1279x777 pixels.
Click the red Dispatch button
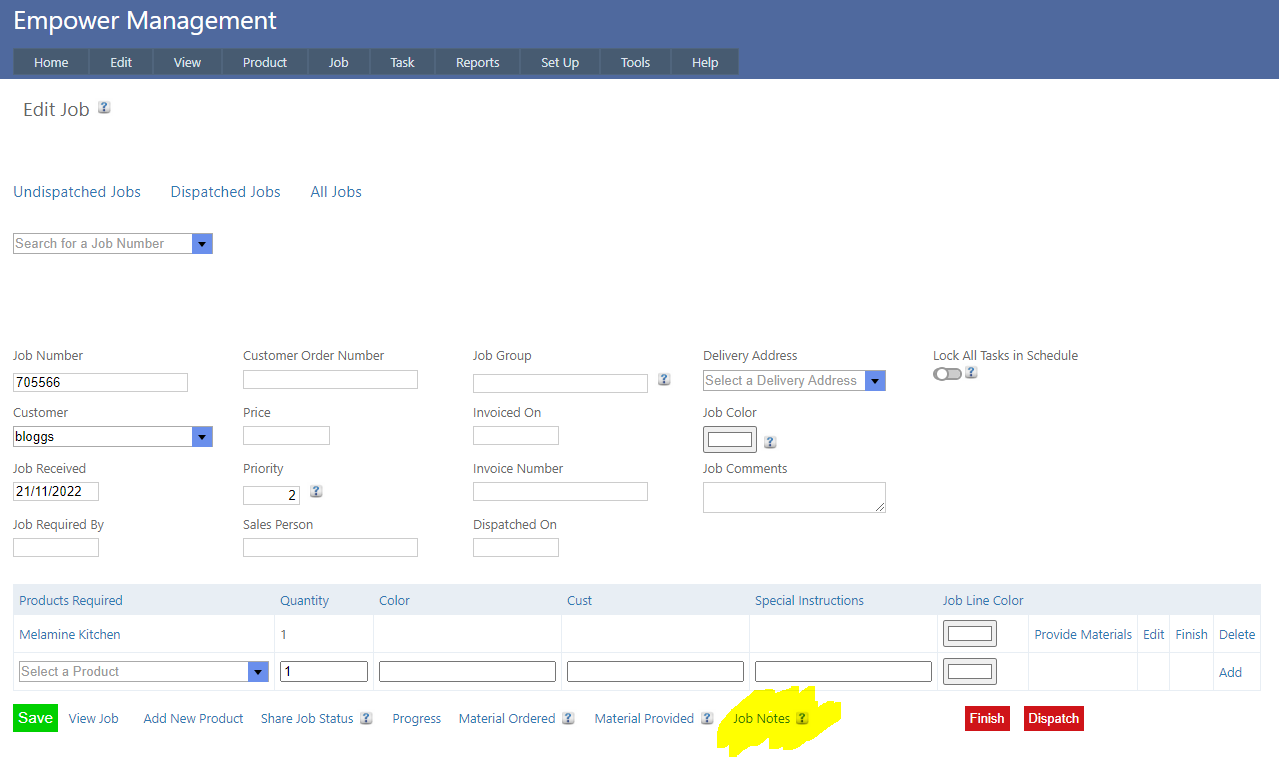click(1053, 718)
